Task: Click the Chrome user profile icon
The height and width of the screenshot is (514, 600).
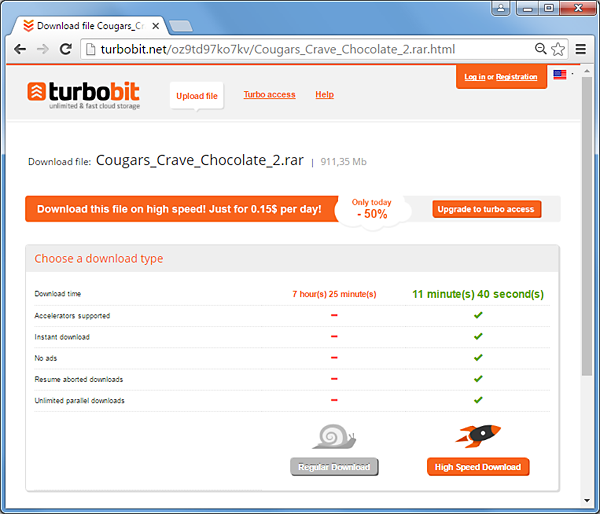Action: (501, 8)
